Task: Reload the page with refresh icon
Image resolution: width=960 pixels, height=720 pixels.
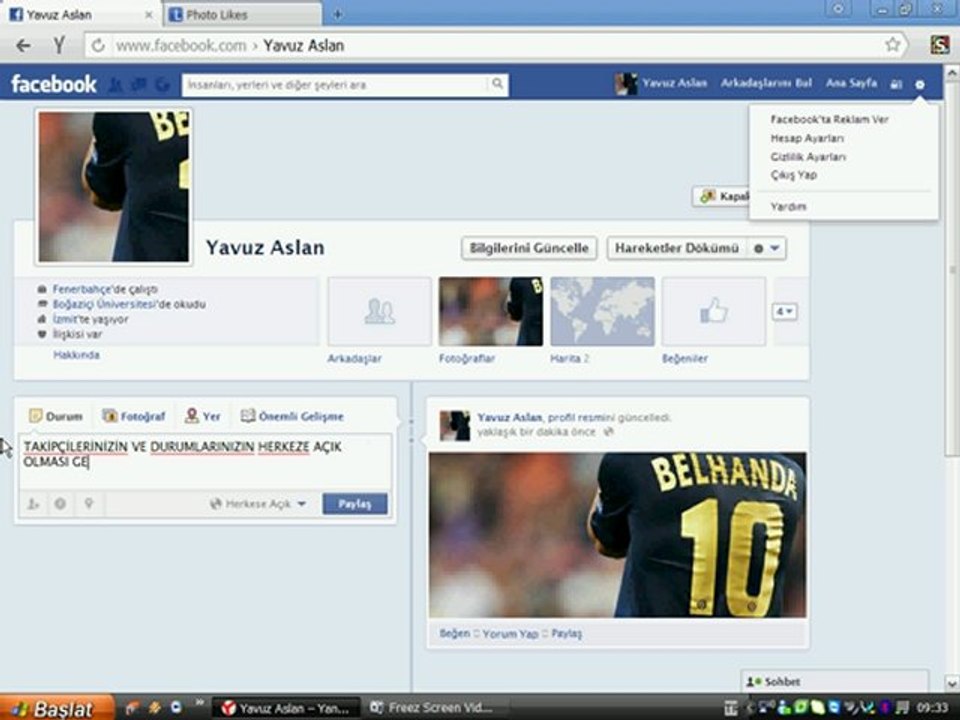Action: tap(98, 45)
